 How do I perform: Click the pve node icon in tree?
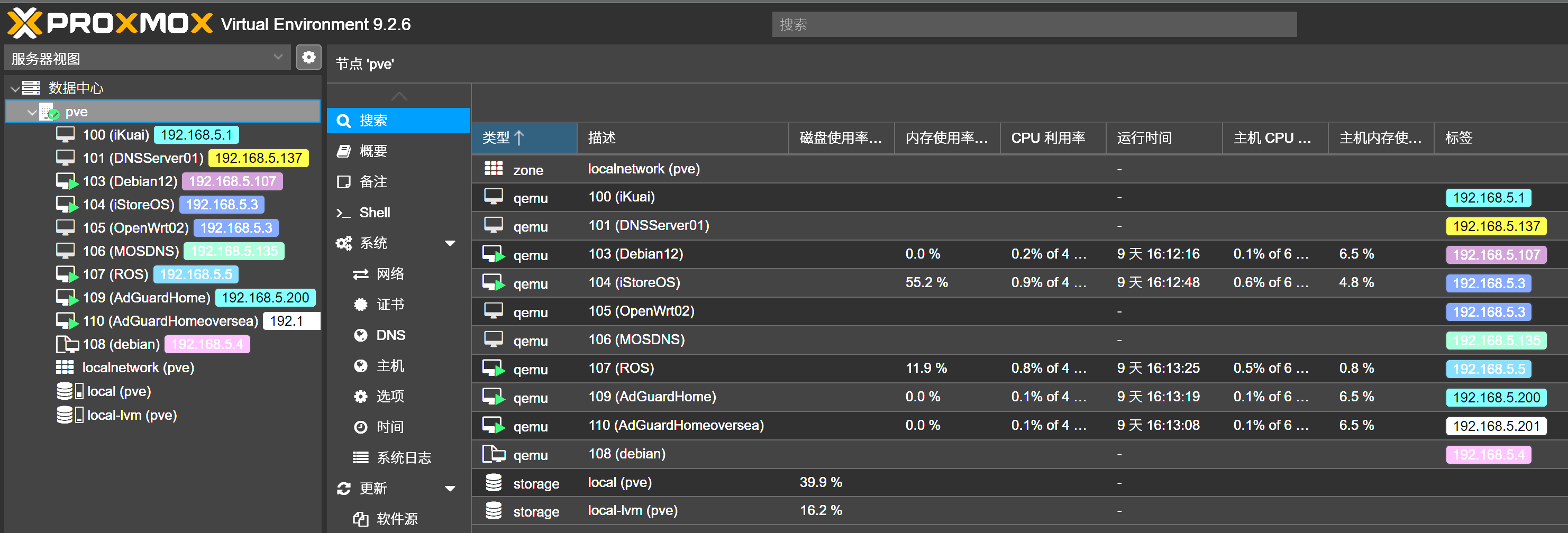pos(49,112)
